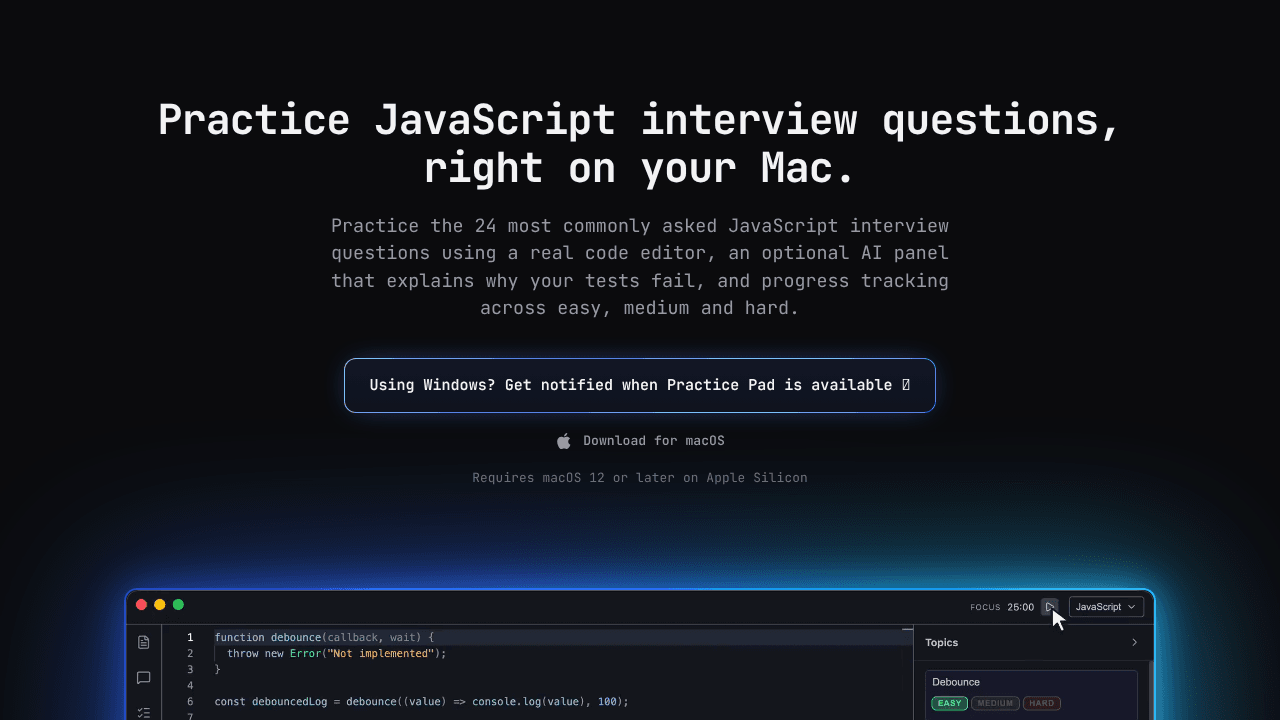Click the red close window dot
The image size is (1280, 720).
coord(142,605)
